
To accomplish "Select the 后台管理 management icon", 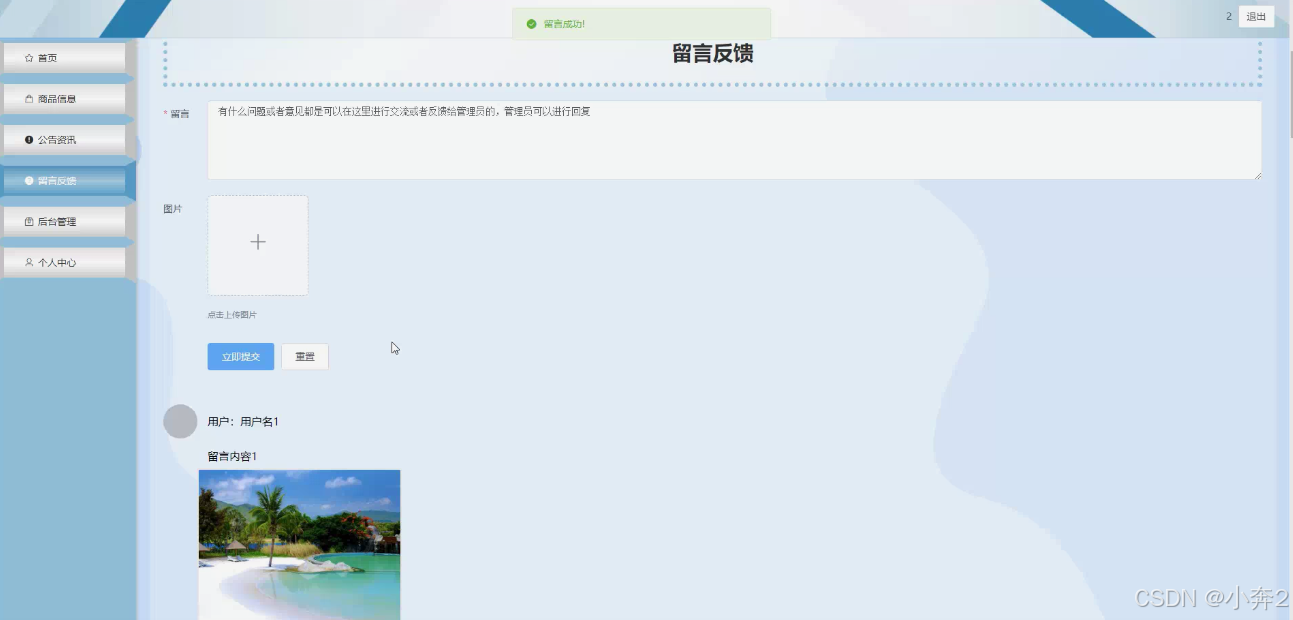I will (x=28, y=221).
